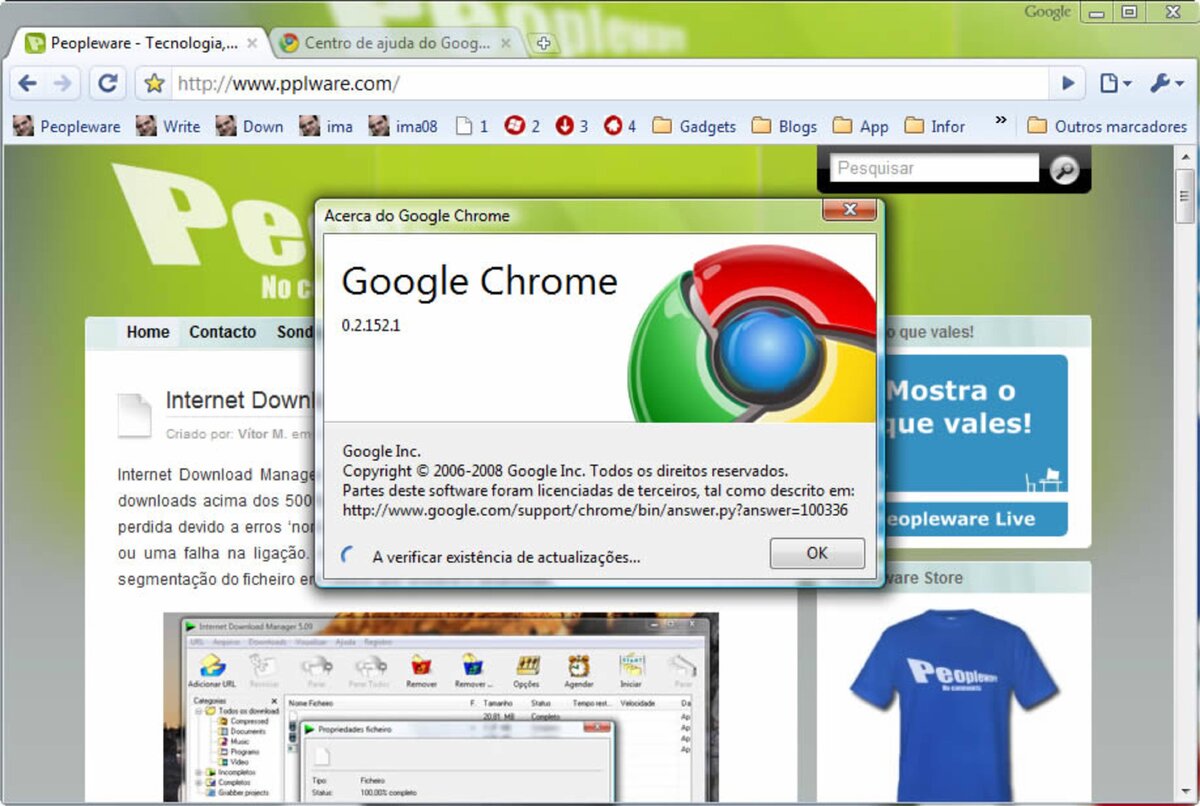Viewport: 1200px width, 806px height.
Task: Open the Peopleware bookmark
Action: pyautogui.click(x=66, y=126)
